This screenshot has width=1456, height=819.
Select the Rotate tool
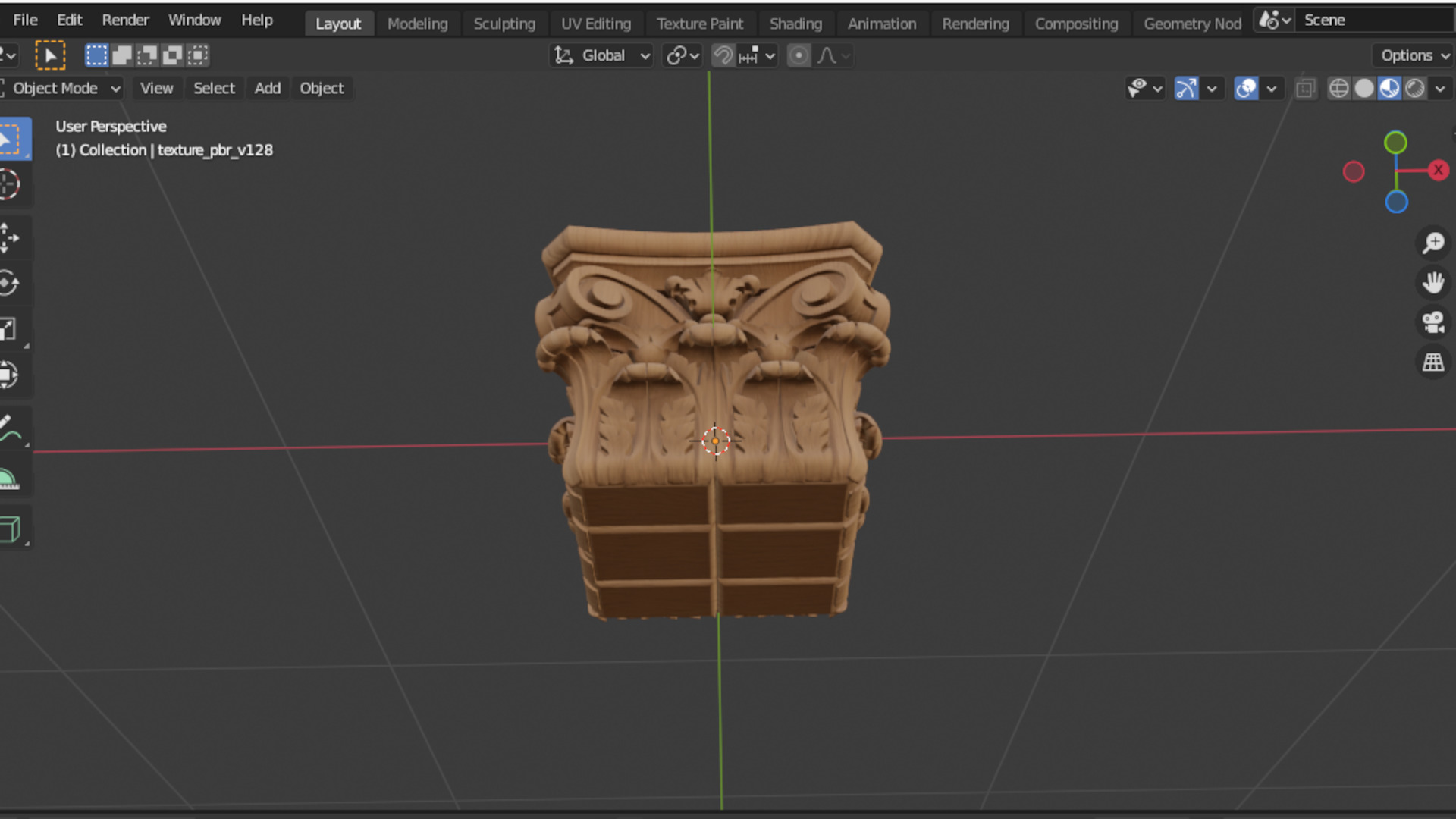pyautogui.click(x=9, y=284)
